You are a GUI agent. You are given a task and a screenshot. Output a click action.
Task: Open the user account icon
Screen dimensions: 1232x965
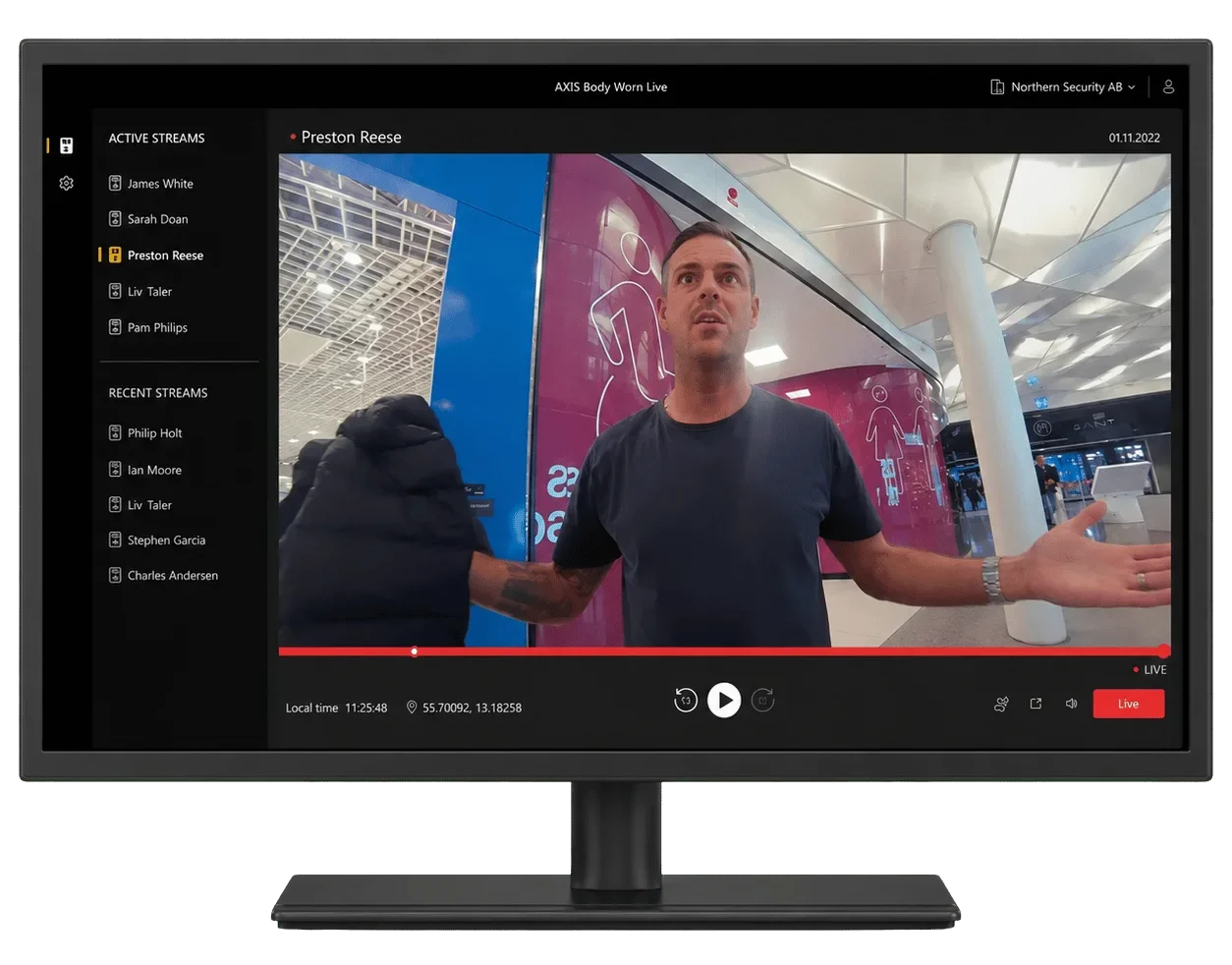coord(1168,86)
